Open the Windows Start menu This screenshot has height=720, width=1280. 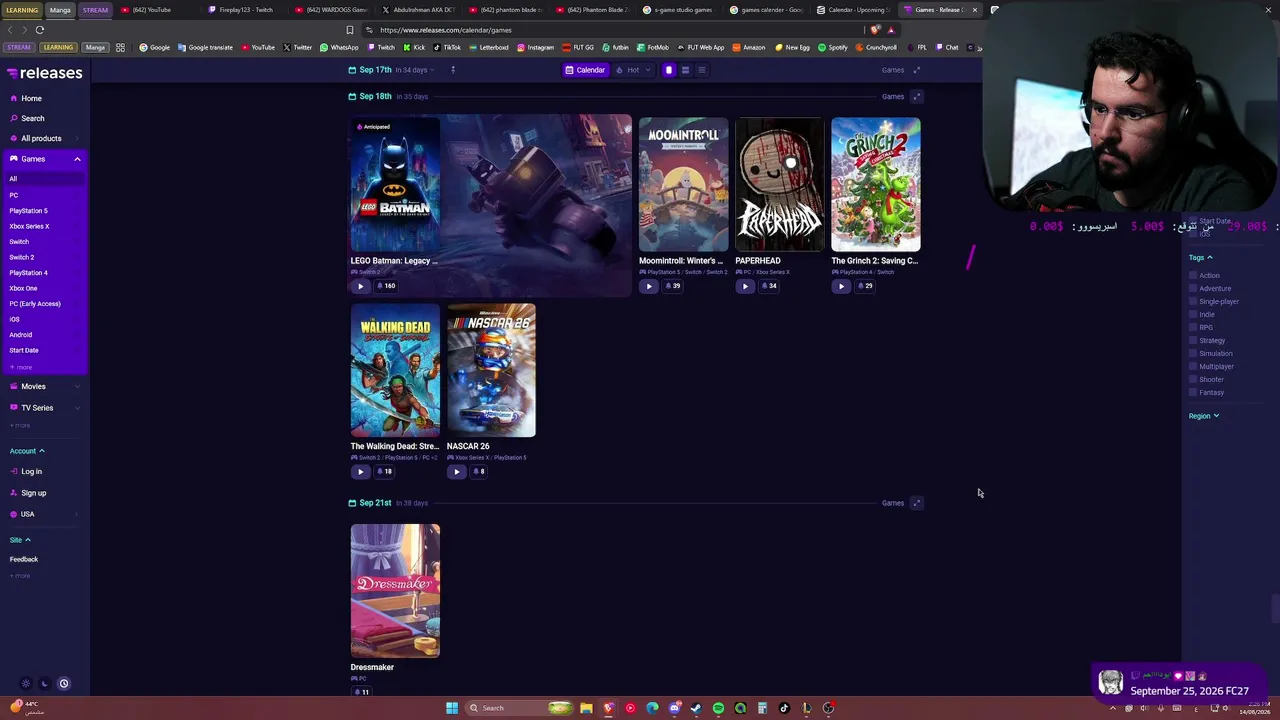click(452, 708)
